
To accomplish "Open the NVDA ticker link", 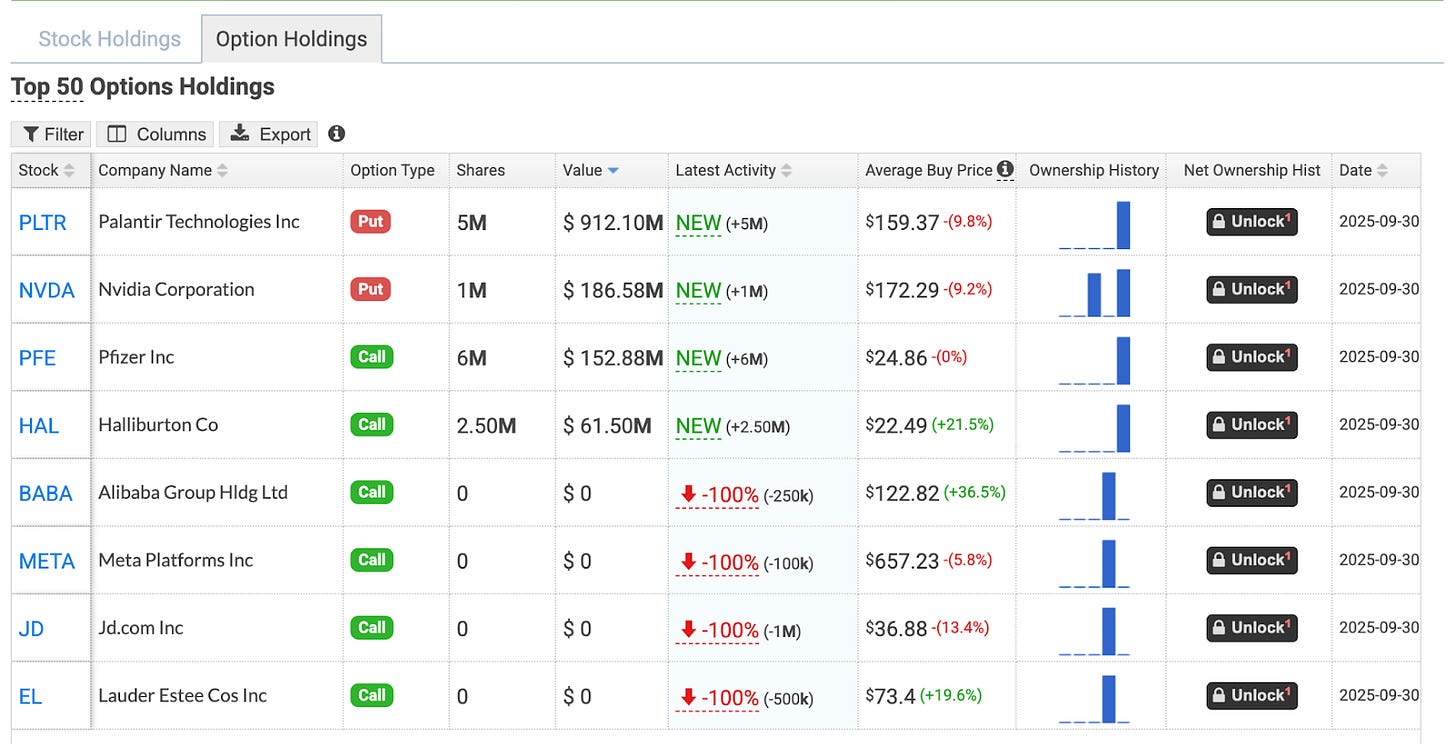I will click(x=47, y=290).
